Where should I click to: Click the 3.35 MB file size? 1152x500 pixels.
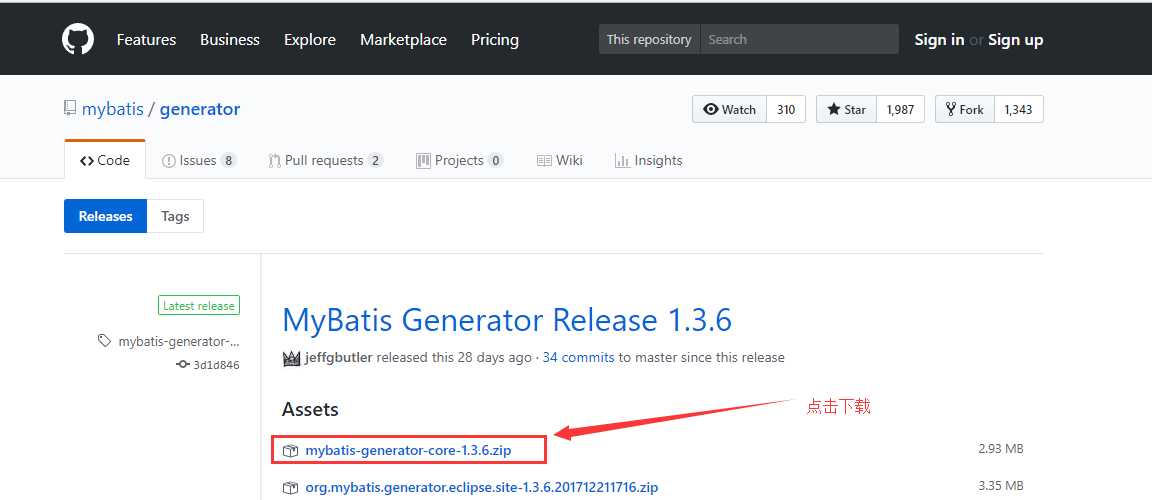point(1001,485)
